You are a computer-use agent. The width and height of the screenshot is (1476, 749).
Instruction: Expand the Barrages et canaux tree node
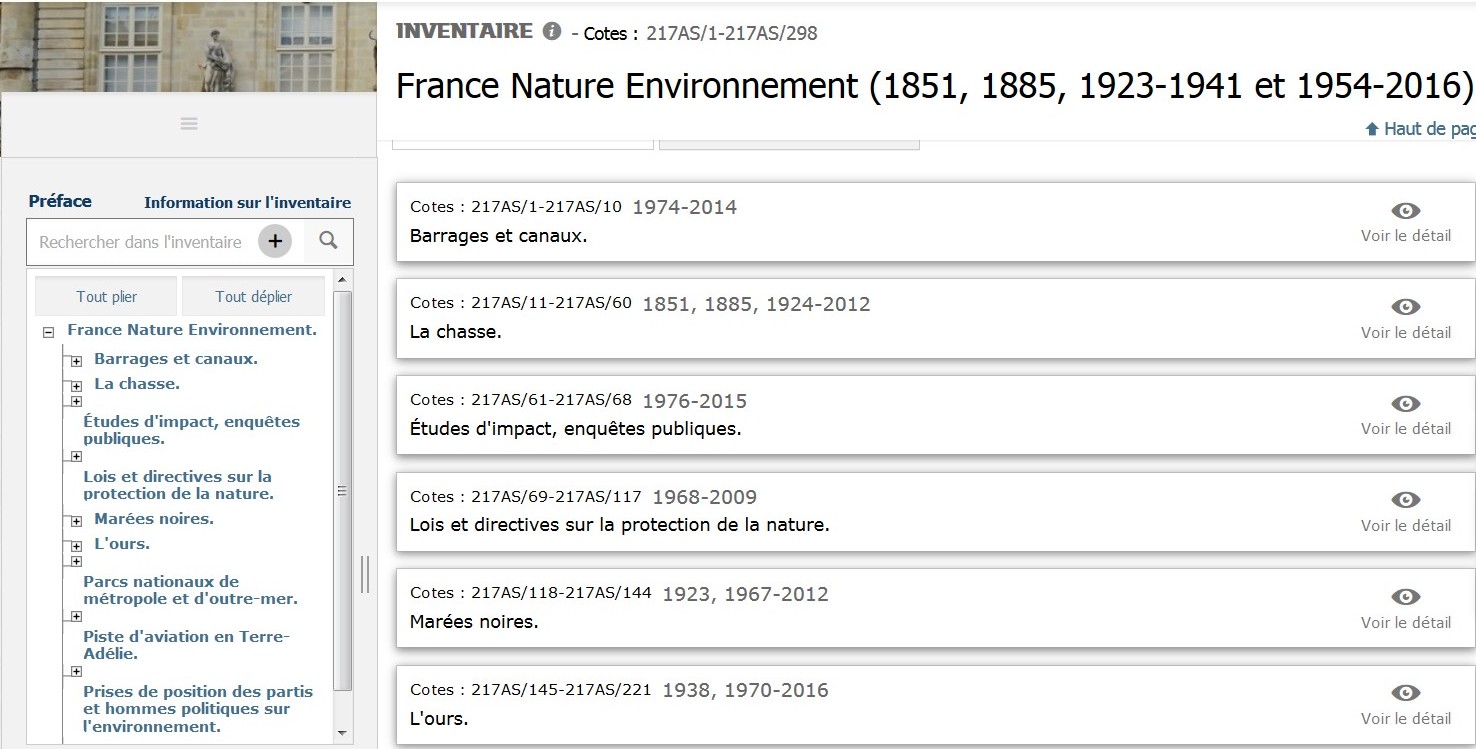tap(76, 361)
